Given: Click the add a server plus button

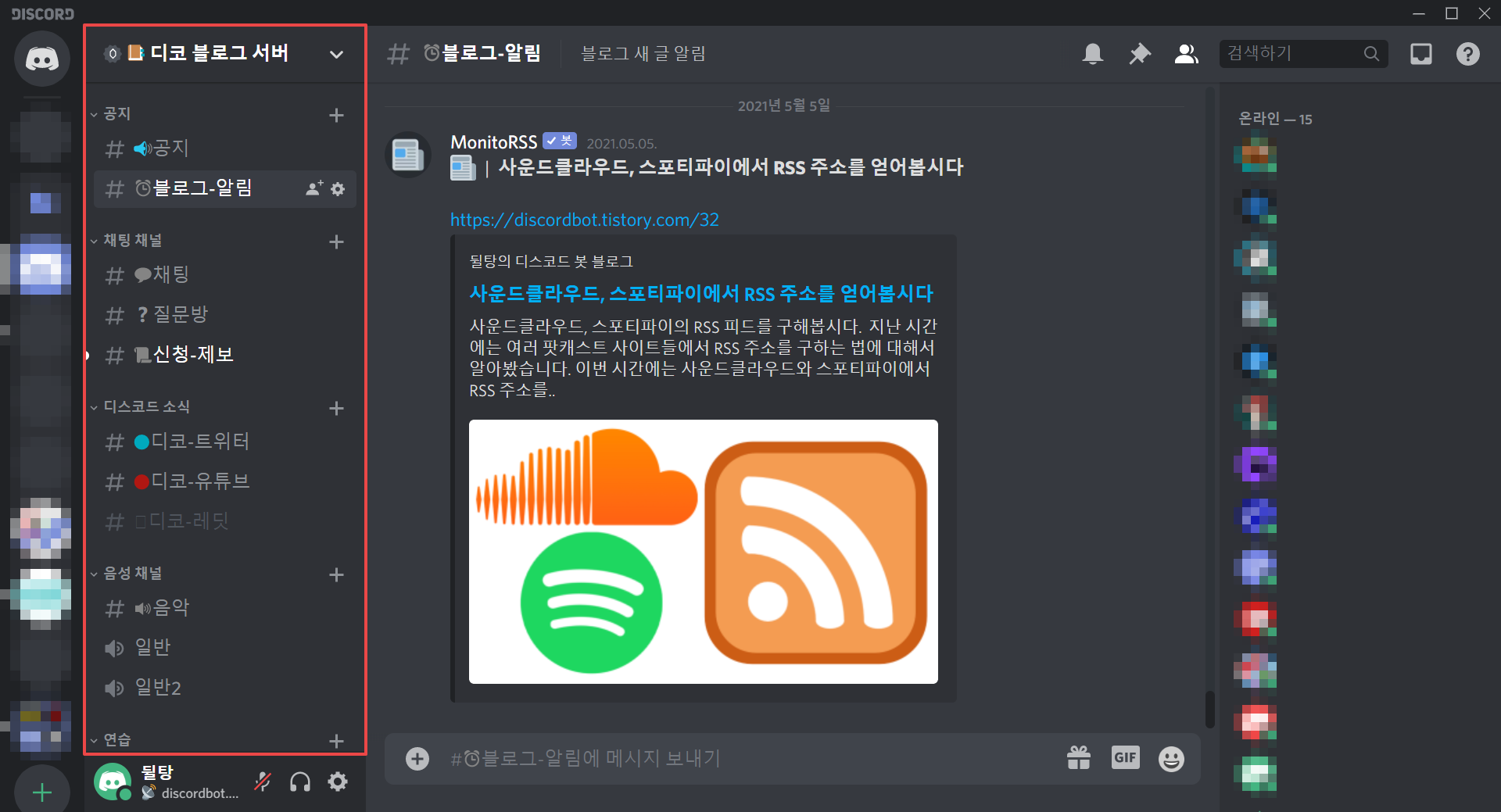Looking at the screenshot, I should (x=42, y=792).
